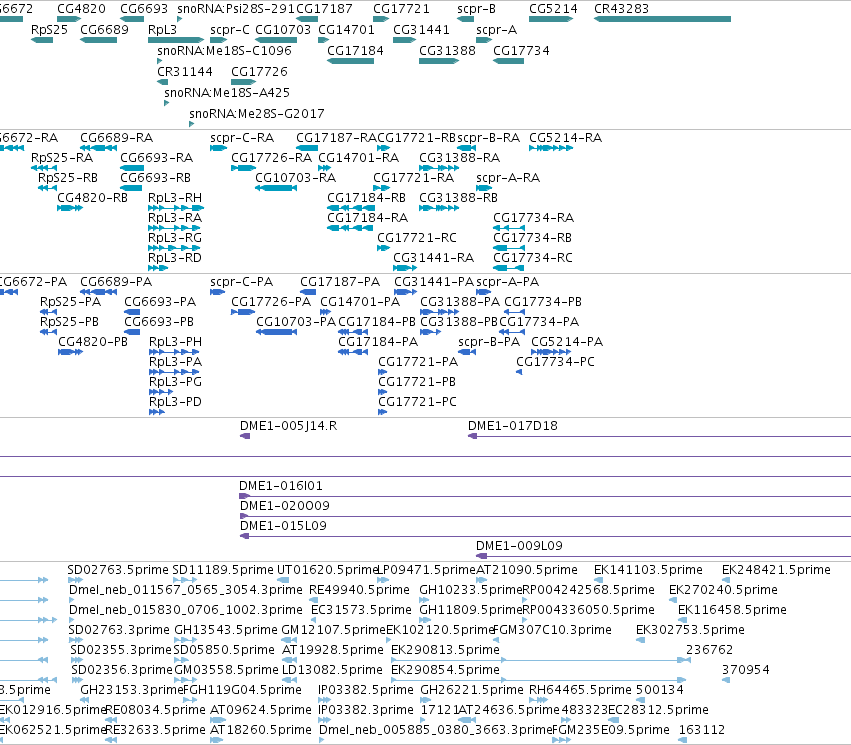This screenshot has width=851, height=745.
Task: Click BAC clone DME1-017D18
Action: click(x=659, y=436)
